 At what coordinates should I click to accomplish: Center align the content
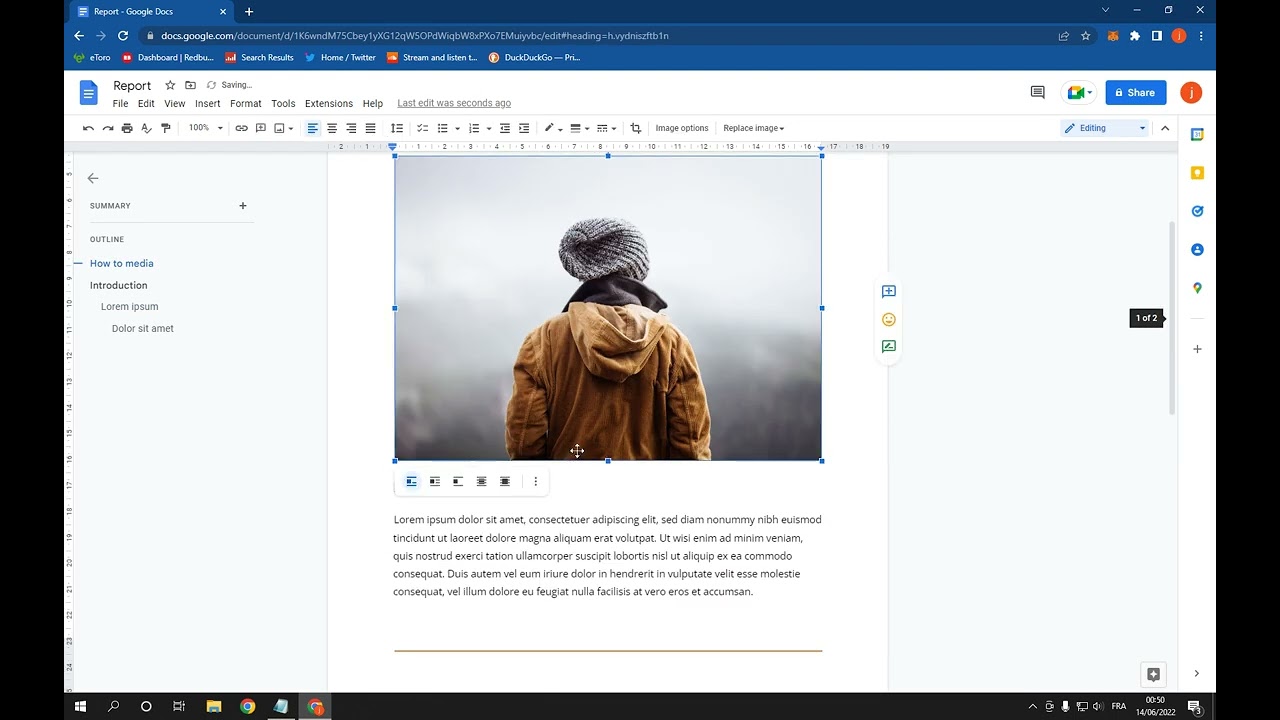(332, 128)
